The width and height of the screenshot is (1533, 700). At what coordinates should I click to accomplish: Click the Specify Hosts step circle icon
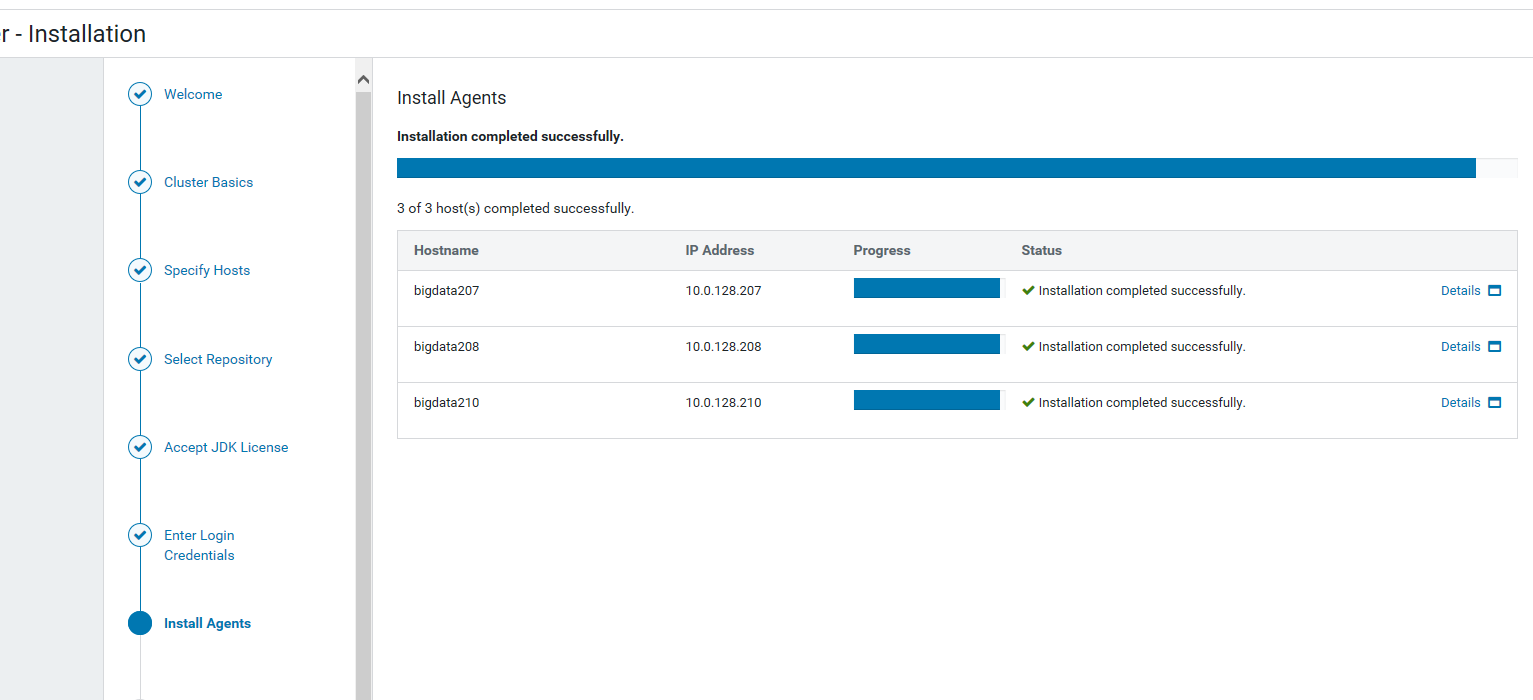(140, 270)
